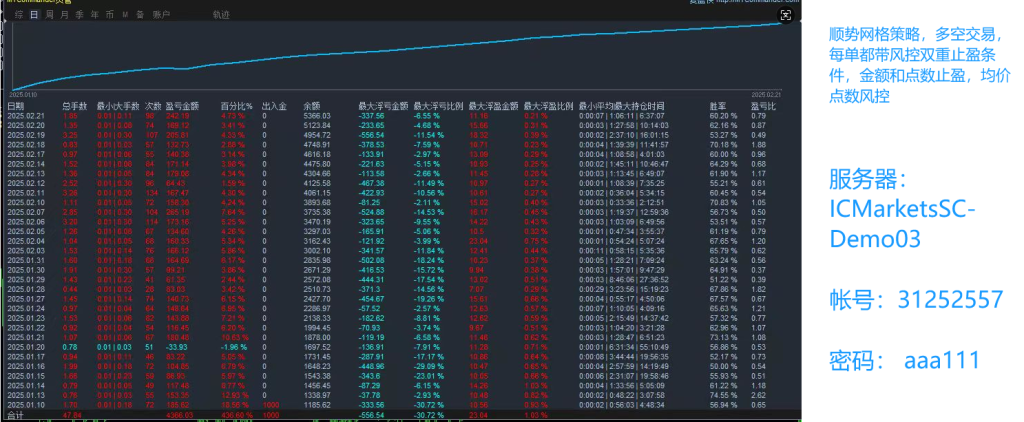Viewport: 1024px width, 422px height.
Task: Click the -1.96 % percentage cell
Action: (x=233, y=346)
